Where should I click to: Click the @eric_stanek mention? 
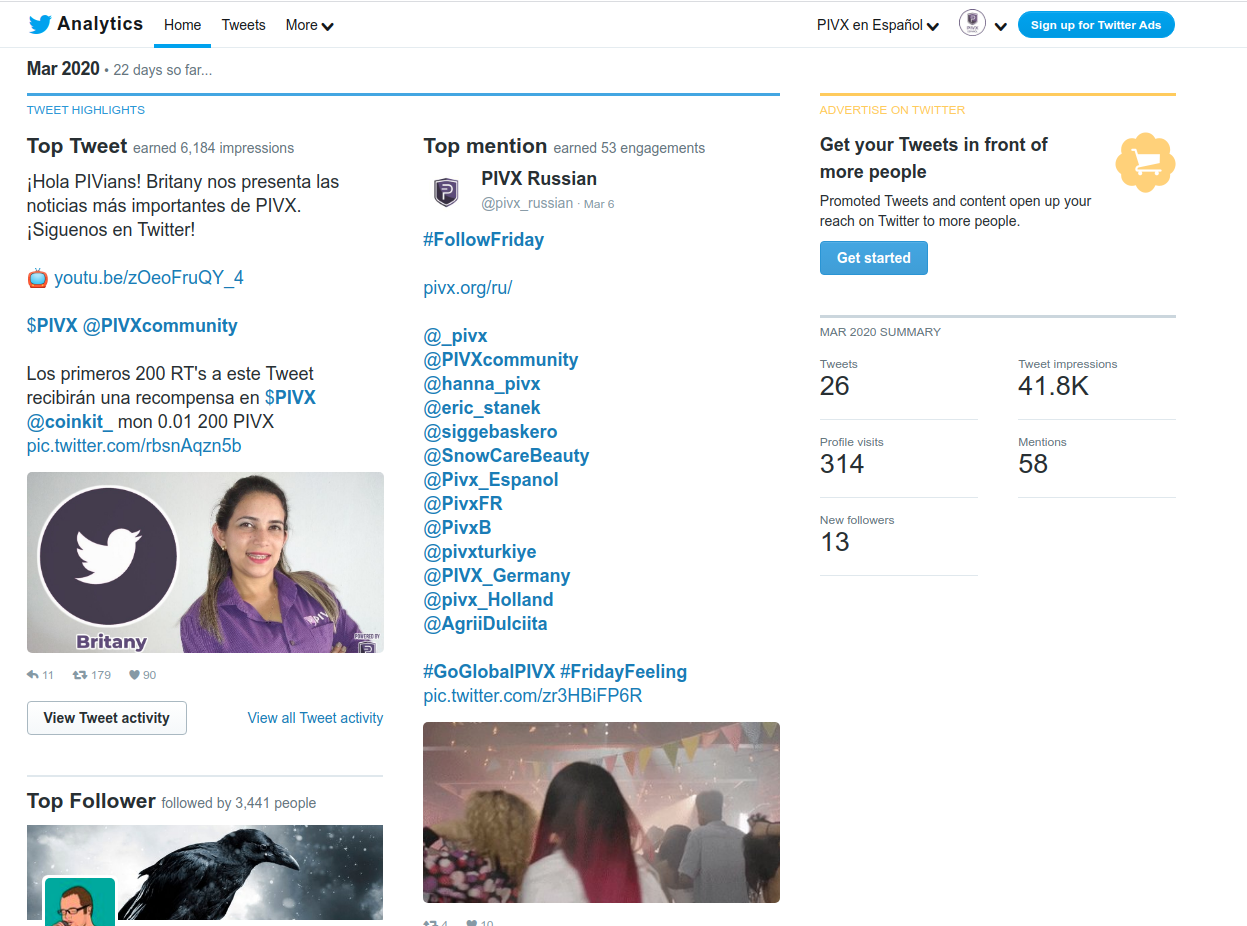tap(482, 408)
